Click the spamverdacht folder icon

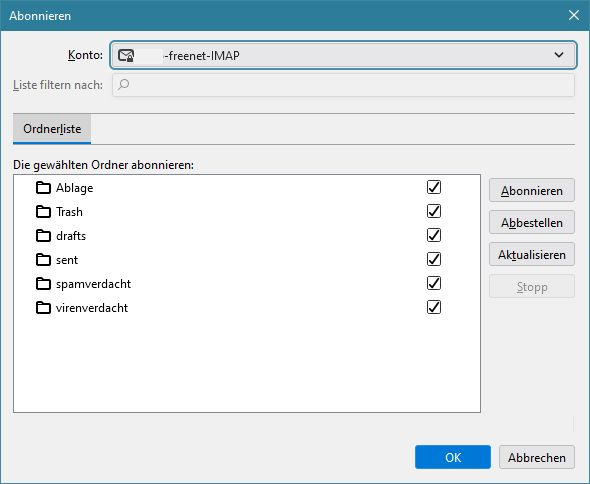point(43,283)
